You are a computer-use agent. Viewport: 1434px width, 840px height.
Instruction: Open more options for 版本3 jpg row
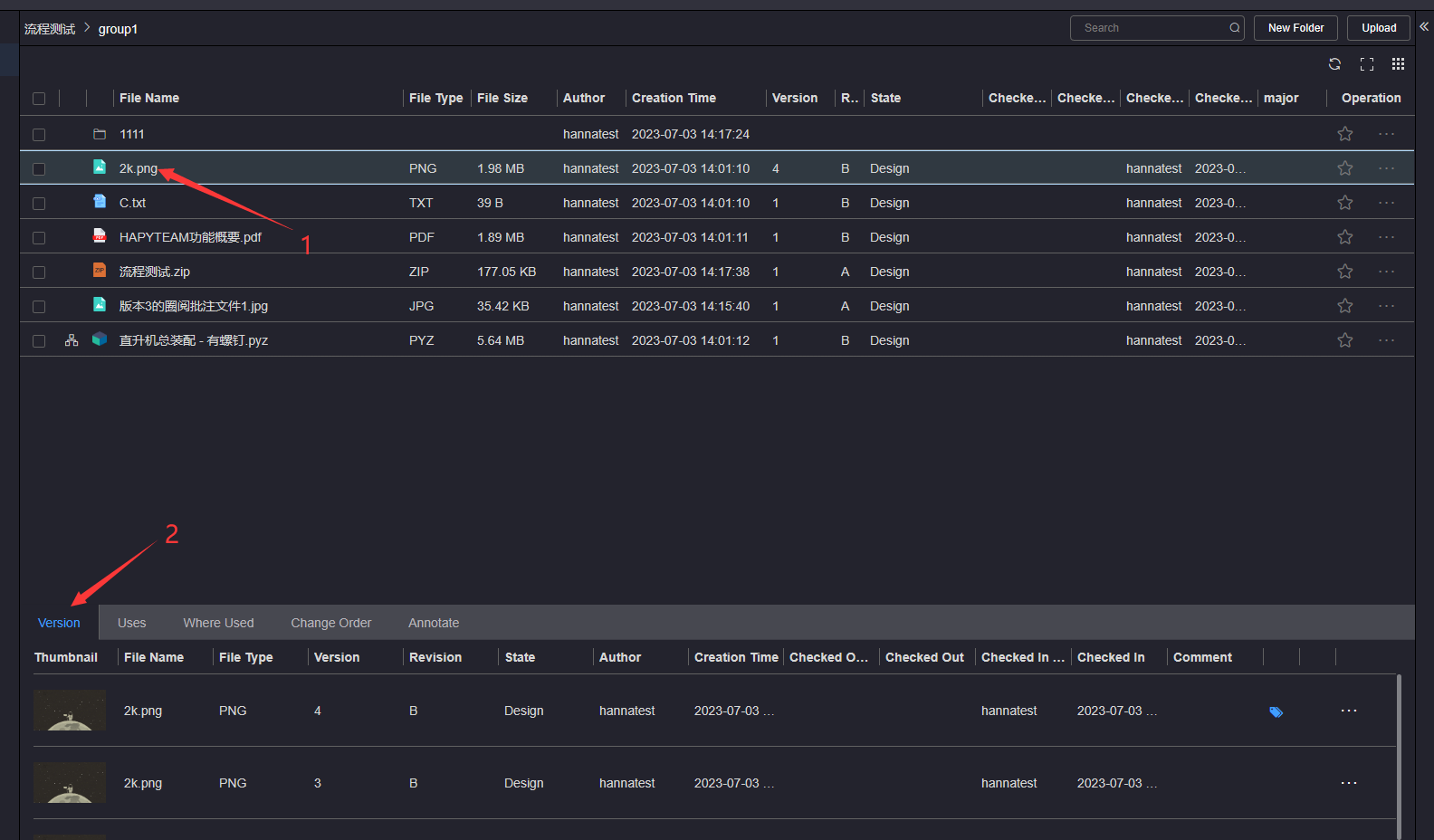point(1386,306)
